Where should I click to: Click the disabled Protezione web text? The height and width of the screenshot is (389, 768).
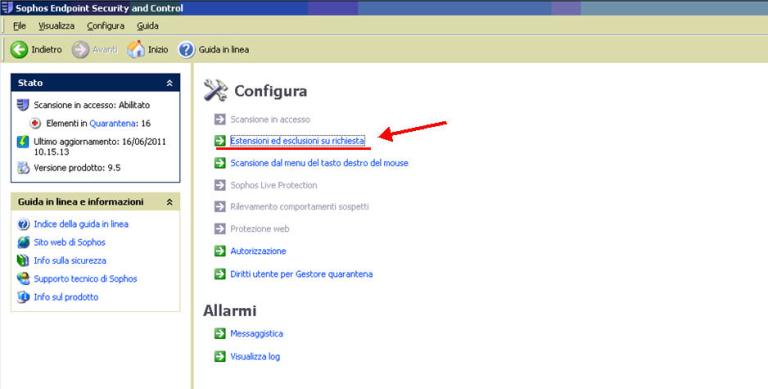coord(260,229)
